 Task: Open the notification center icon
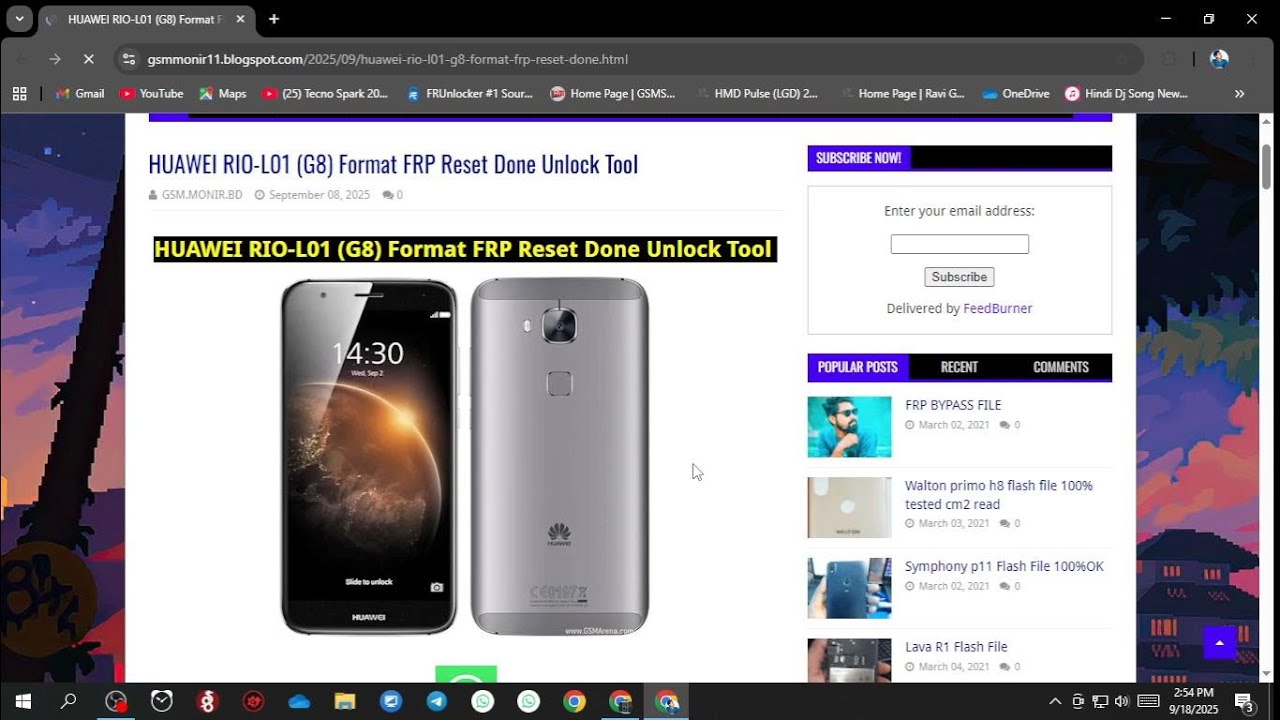click(1244, 701)
